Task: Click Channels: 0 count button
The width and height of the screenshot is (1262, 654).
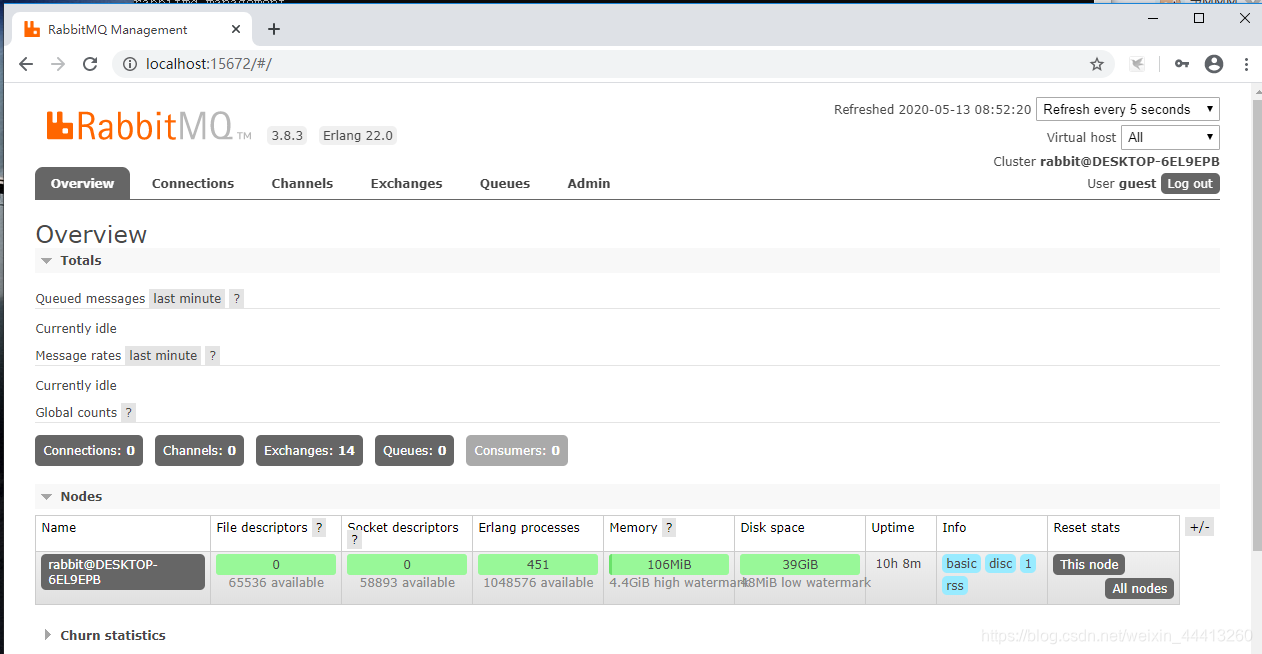Action: click(x=200, y=450)
